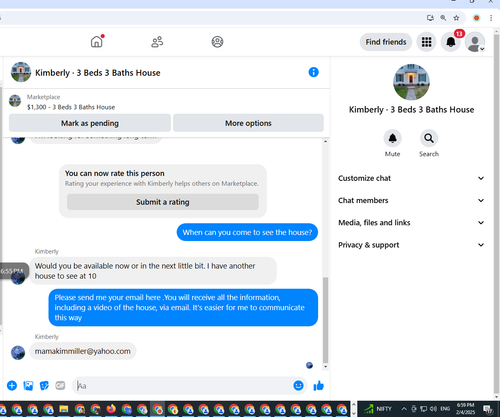
Task: Bookmark this page with the star icon
Action: click(456, 18)
